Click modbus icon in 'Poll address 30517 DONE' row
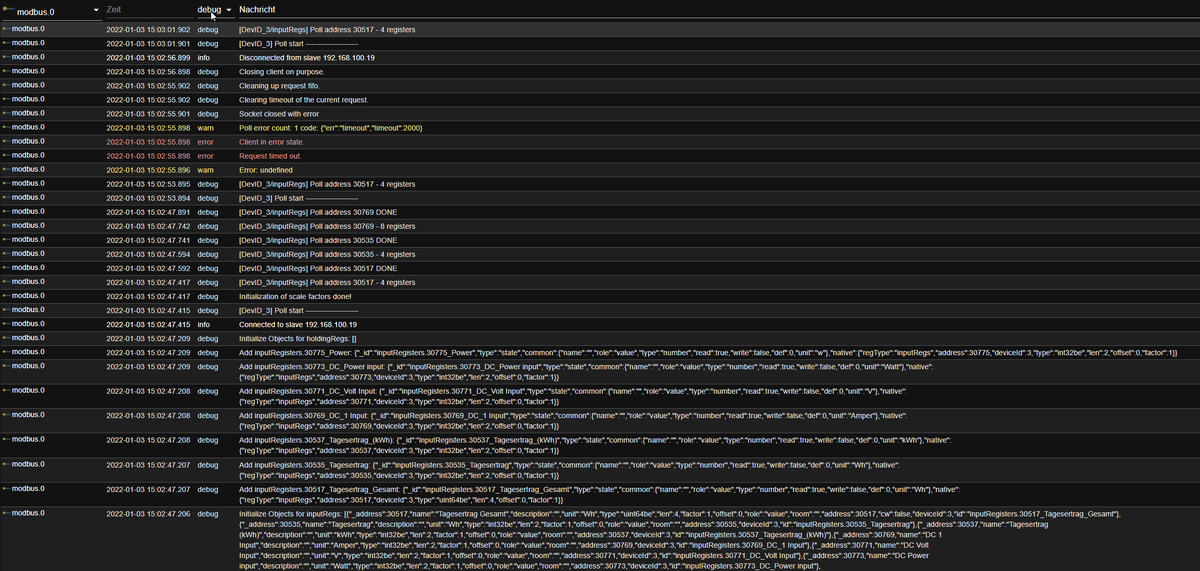This screenshot has width=1200, height=571. [8, 267]
